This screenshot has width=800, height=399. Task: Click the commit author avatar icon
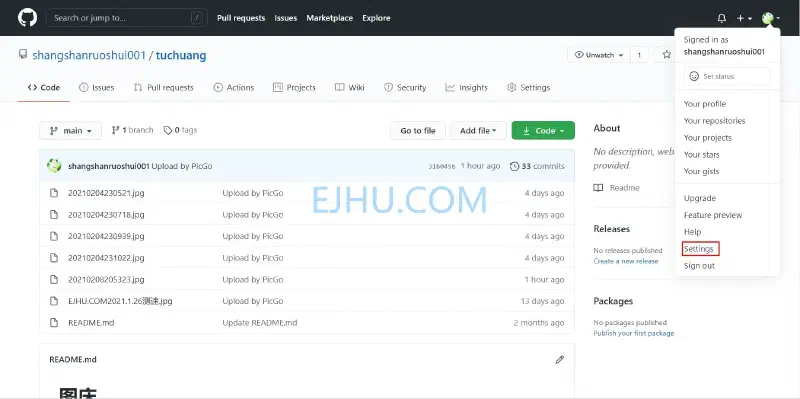click(x=54, y=166)
